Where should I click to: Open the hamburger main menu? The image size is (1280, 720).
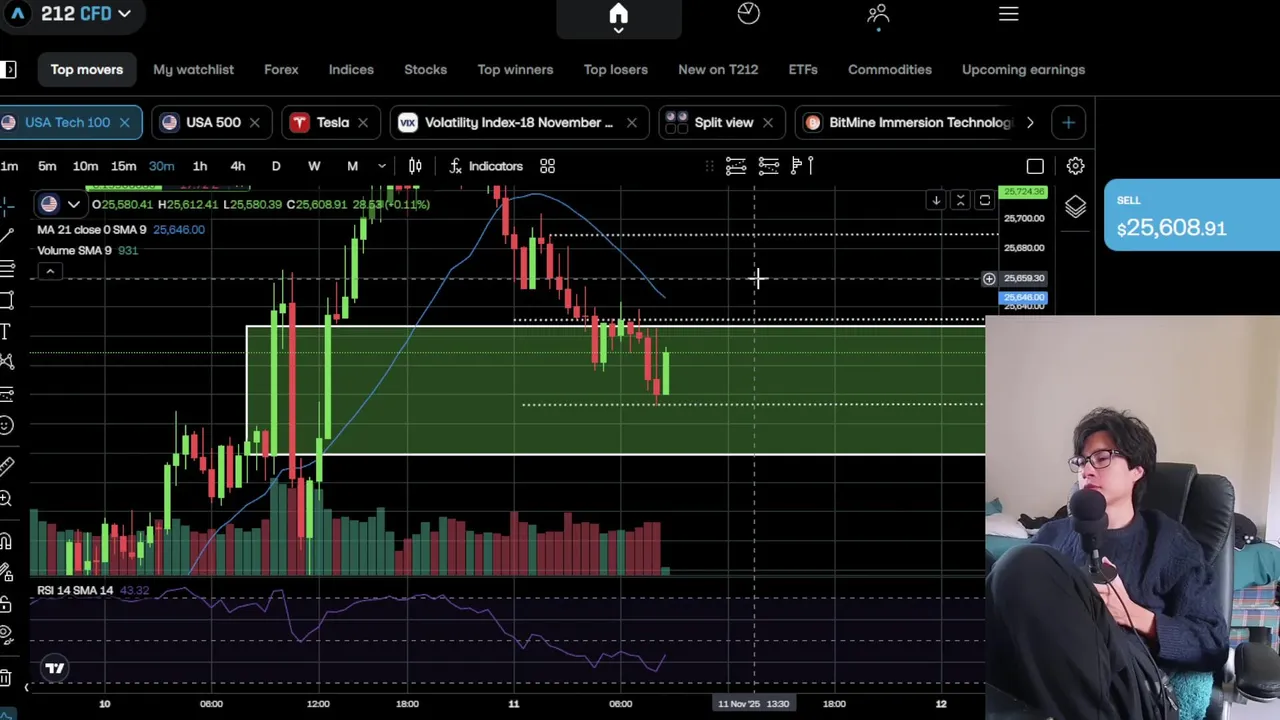[1008, 14]
